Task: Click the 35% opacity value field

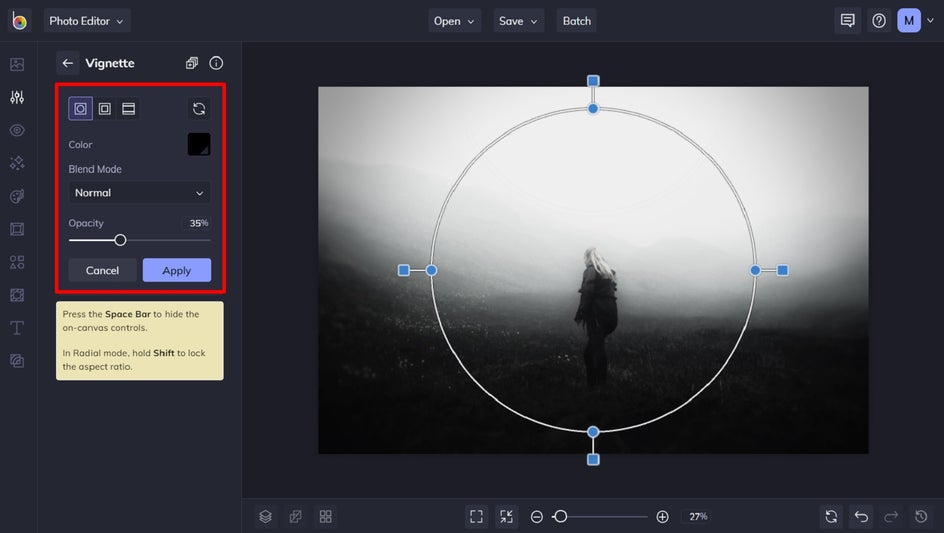Action: [x=196, y=223]
